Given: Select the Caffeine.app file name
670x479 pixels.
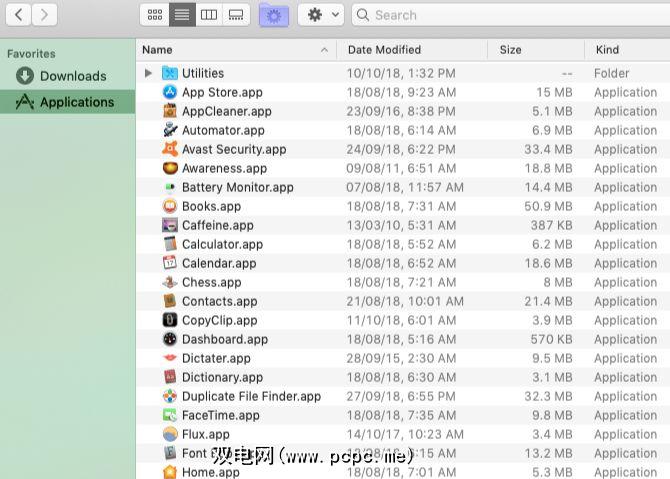Looking at the screenshot, I should (217, 225).
